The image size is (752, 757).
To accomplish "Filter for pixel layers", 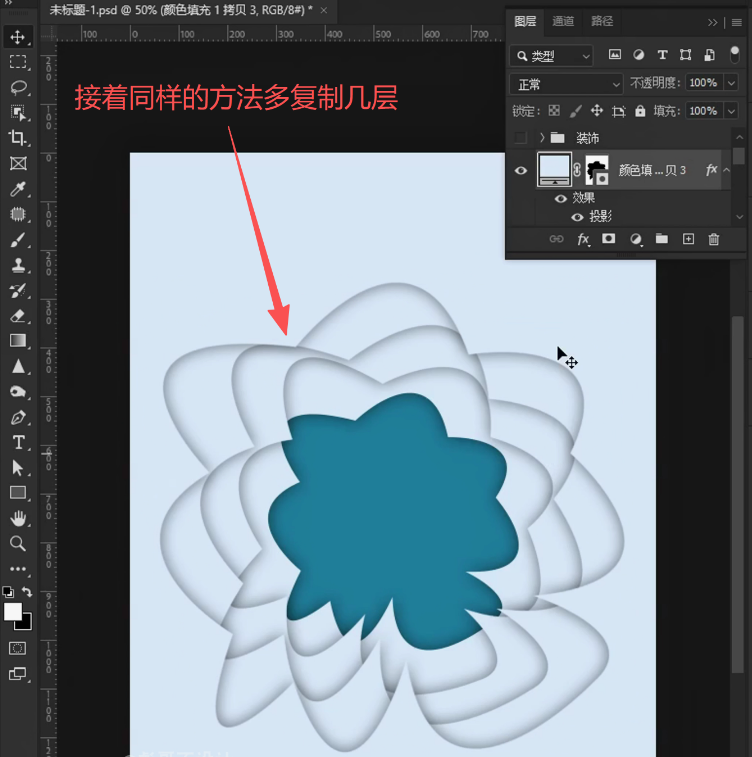I will coord(614,55).
